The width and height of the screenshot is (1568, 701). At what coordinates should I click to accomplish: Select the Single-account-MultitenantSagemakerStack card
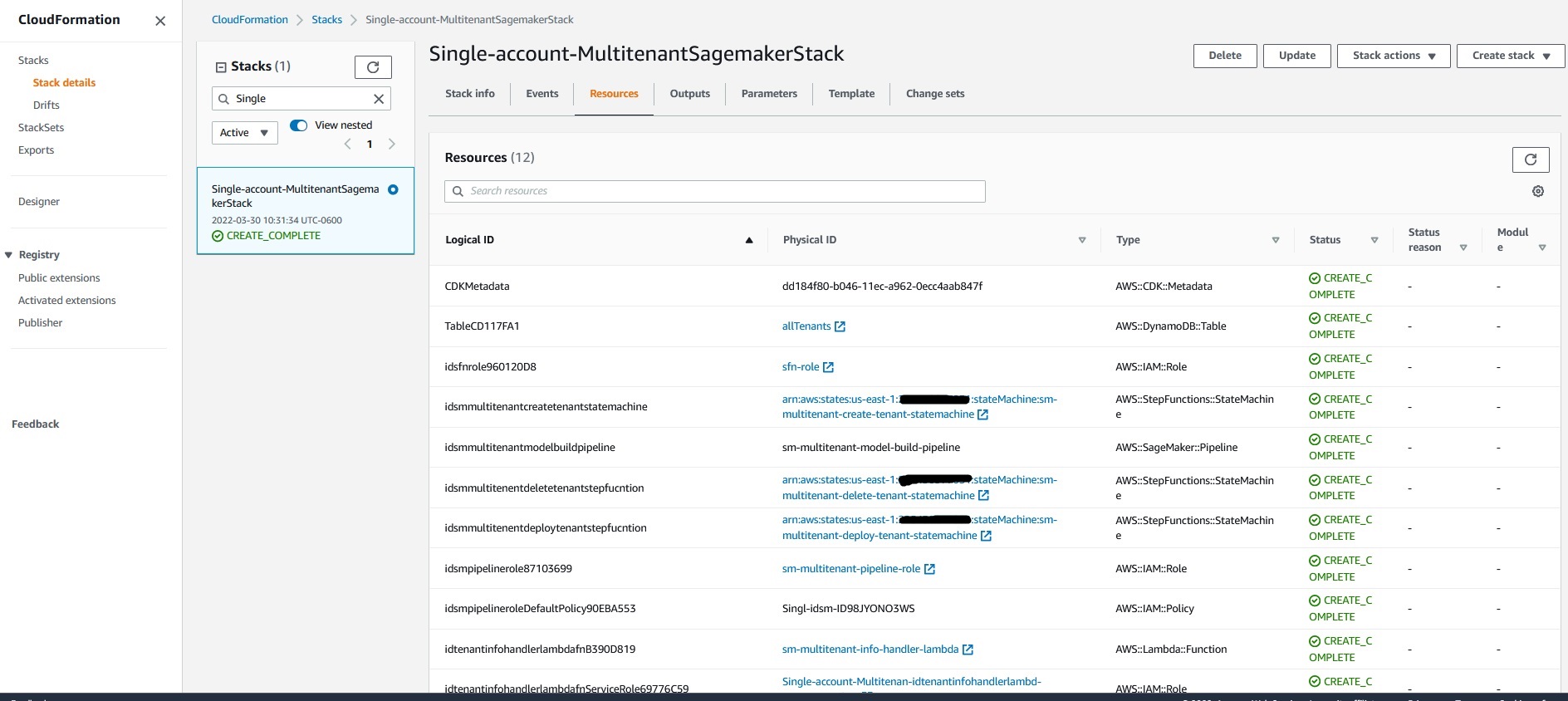(306, 211)
